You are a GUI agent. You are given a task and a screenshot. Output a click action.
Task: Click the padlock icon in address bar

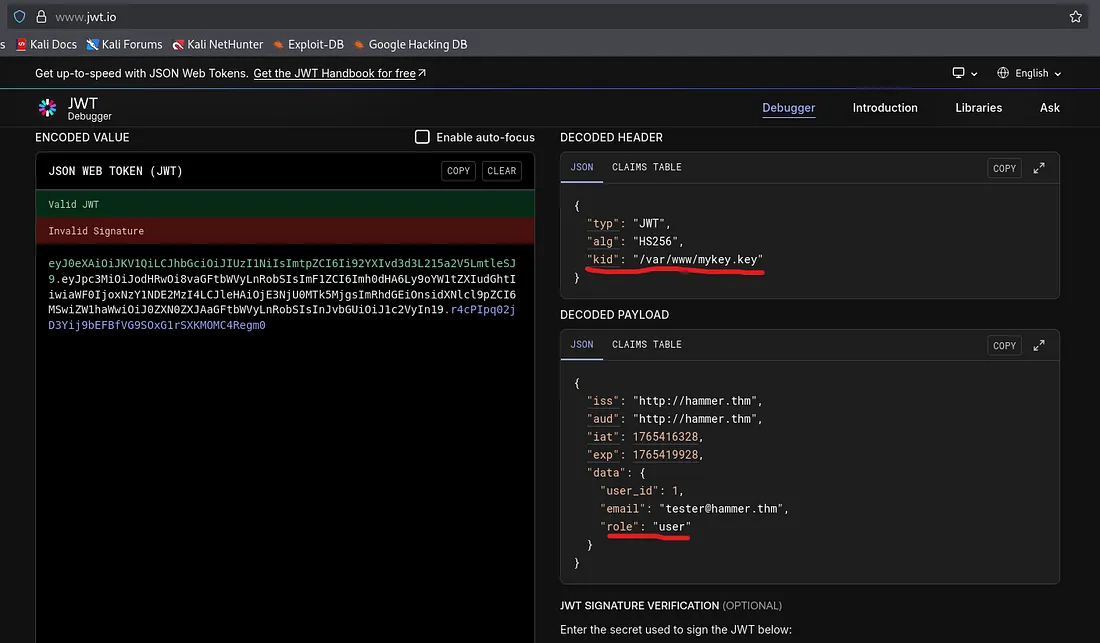41,17
